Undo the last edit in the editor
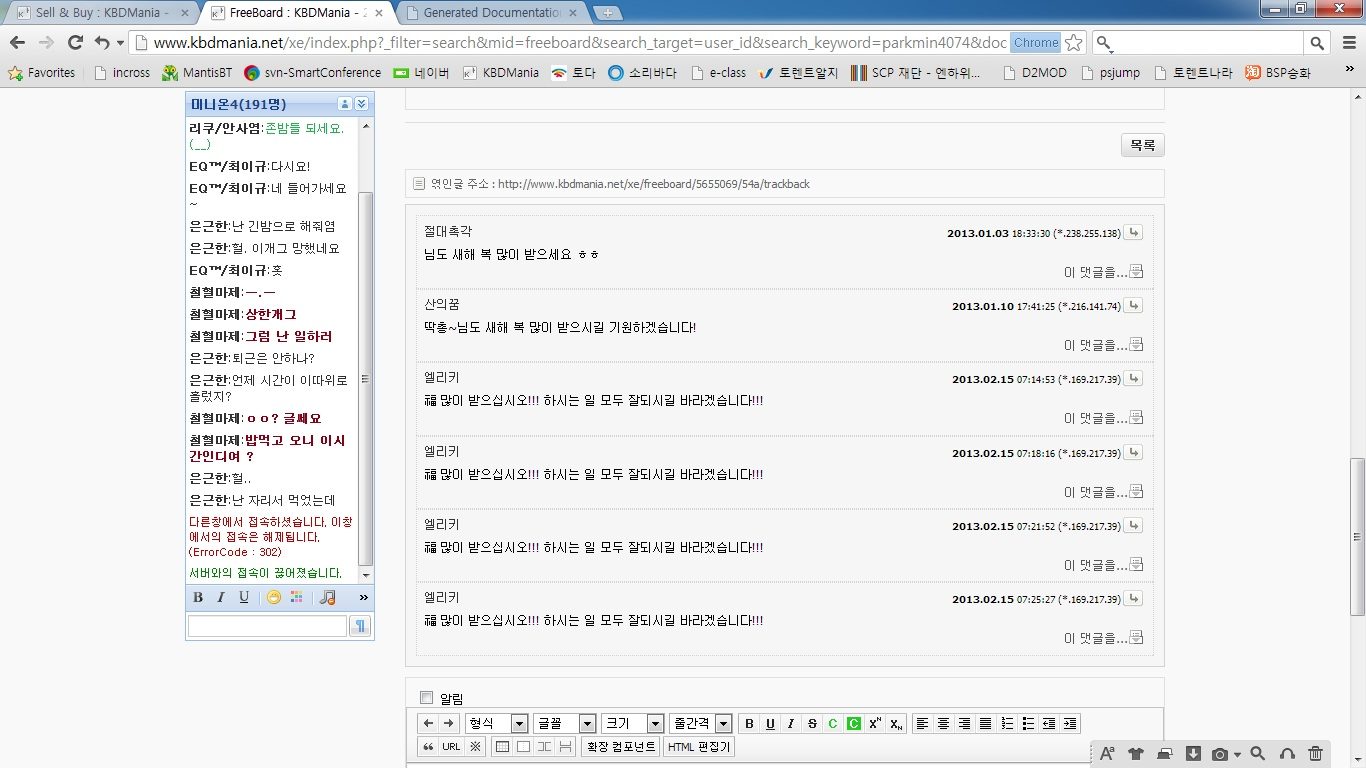 pyautogui.click(x=429, y=723)
